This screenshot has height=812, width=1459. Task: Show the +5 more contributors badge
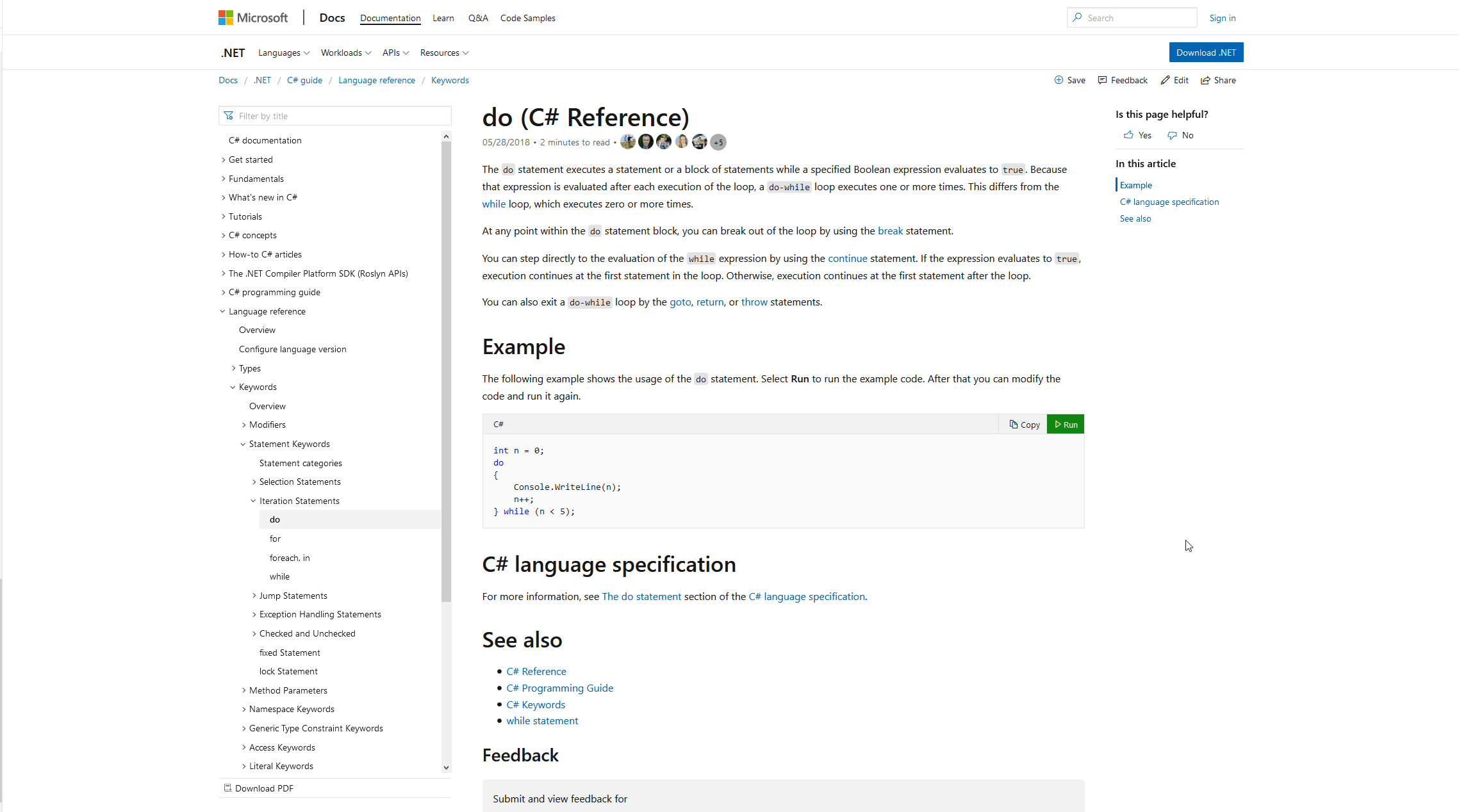point(718,142)
